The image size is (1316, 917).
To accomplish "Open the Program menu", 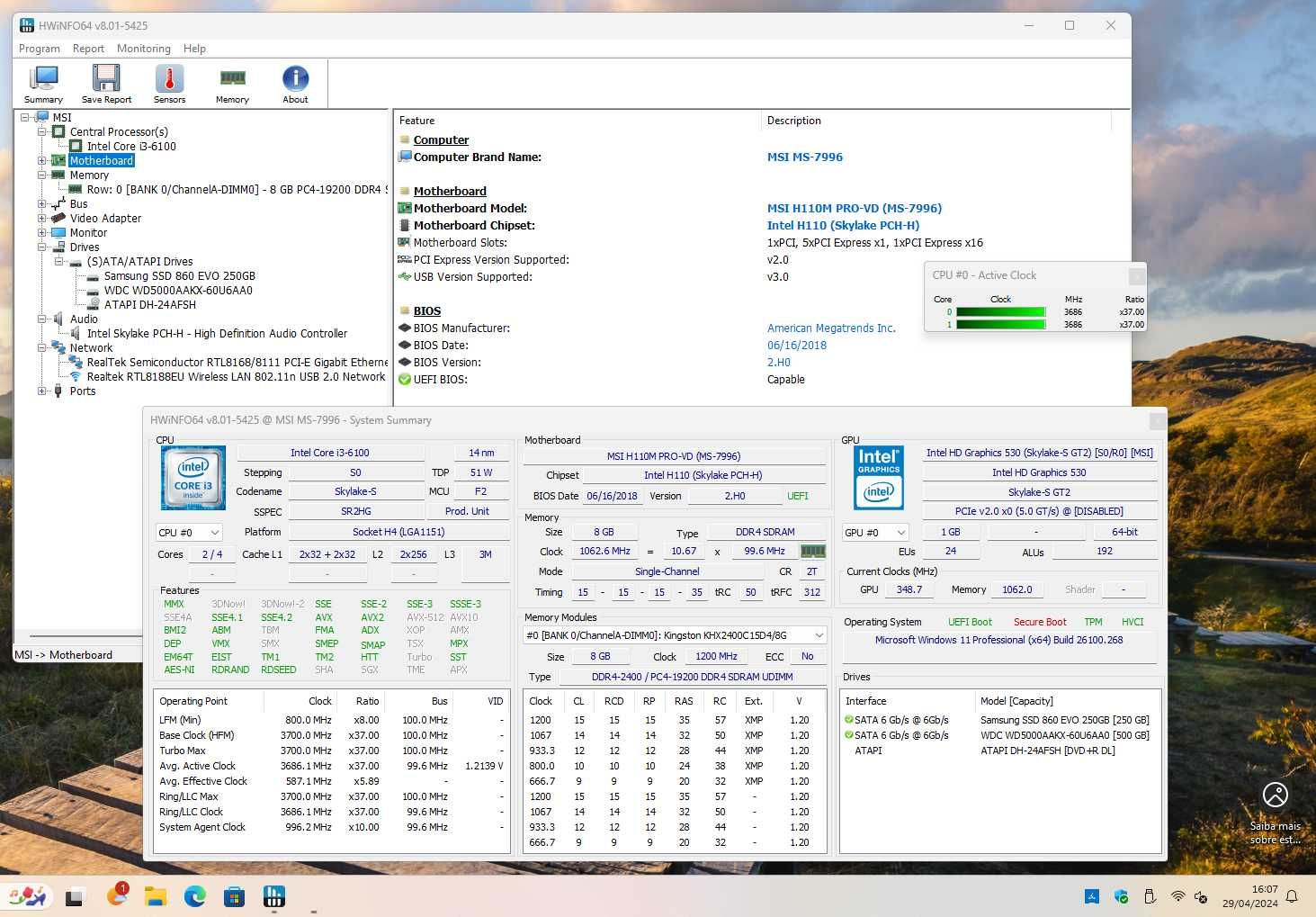I will (40, 49).
